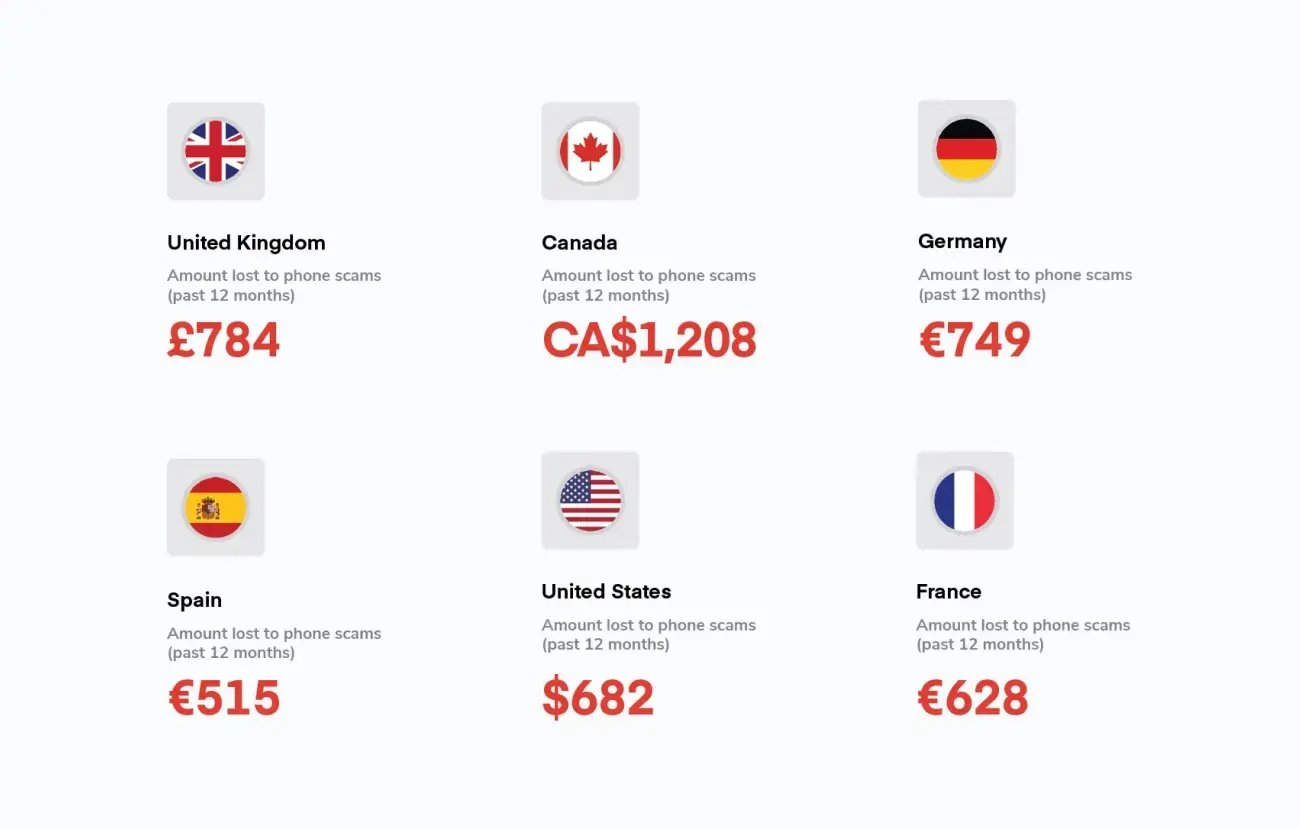Click the €628 amount figure
The image size is (1300, 829).
(972, 697)
